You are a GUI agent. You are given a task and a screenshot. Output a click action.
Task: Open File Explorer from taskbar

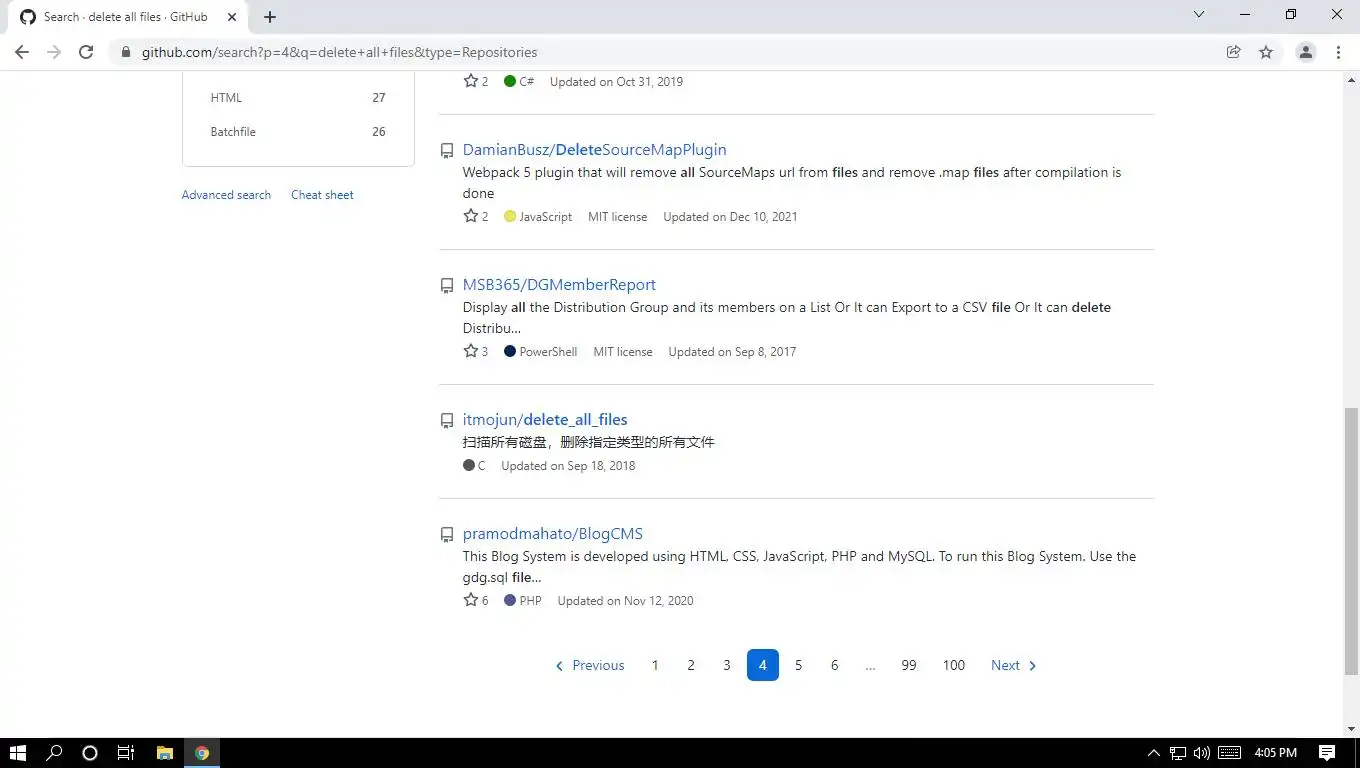165,753
